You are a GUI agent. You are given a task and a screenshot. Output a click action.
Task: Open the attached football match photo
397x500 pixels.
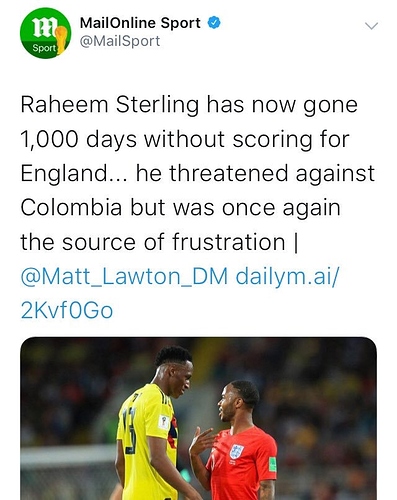coord(199,418)
